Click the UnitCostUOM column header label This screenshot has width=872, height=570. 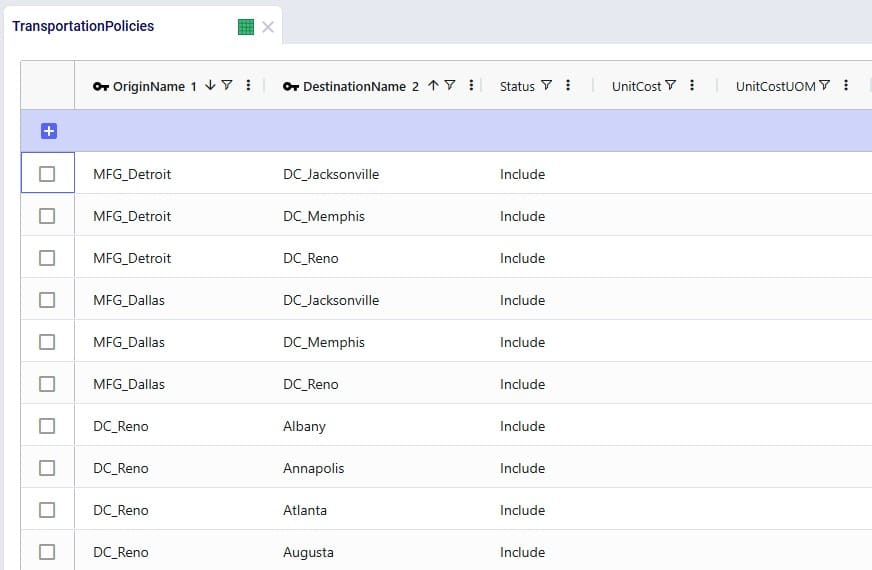click(775, 86)
